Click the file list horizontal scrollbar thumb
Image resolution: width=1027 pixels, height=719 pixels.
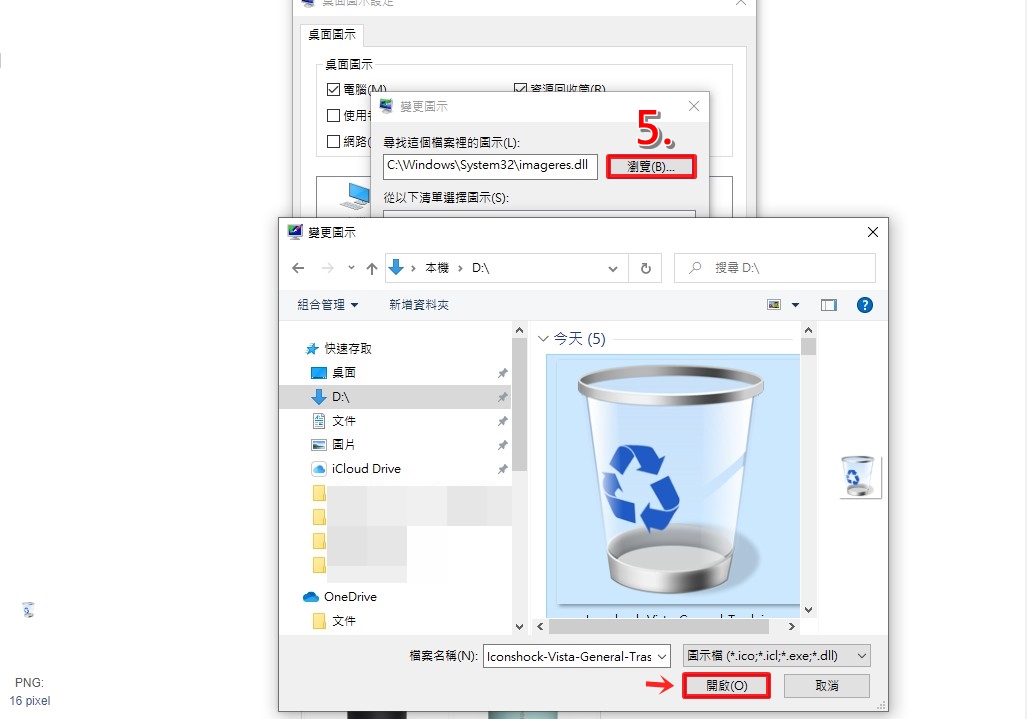pos(658,627)
